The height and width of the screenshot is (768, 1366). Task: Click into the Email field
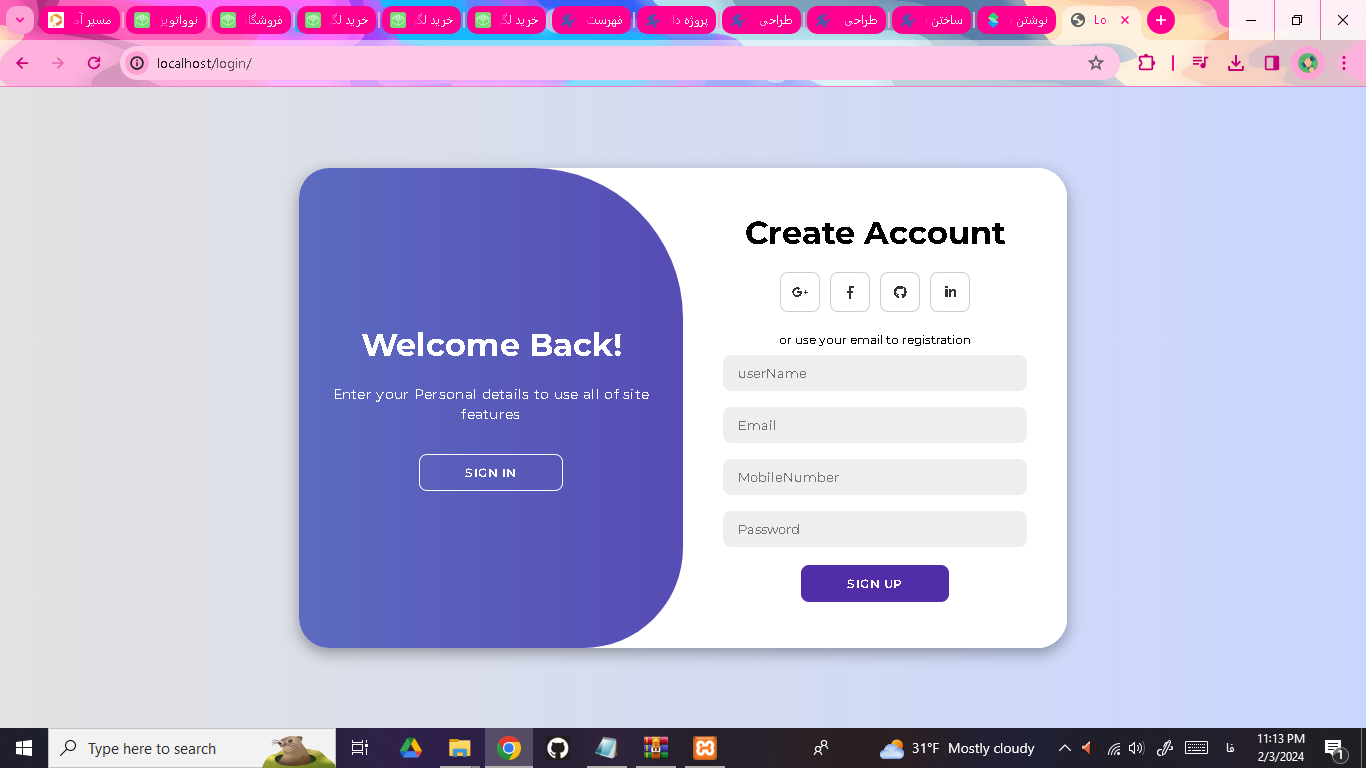point(875,425)
